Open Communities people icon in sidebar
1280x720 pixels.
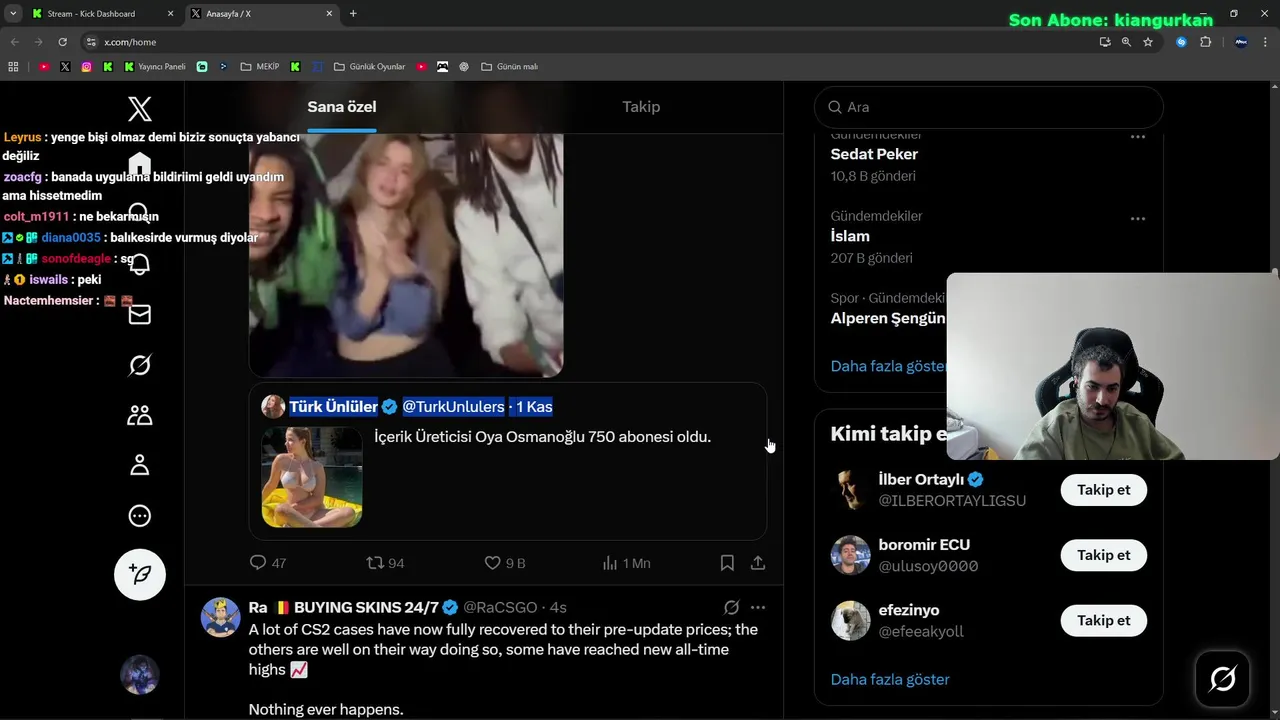tap(140, 415)
